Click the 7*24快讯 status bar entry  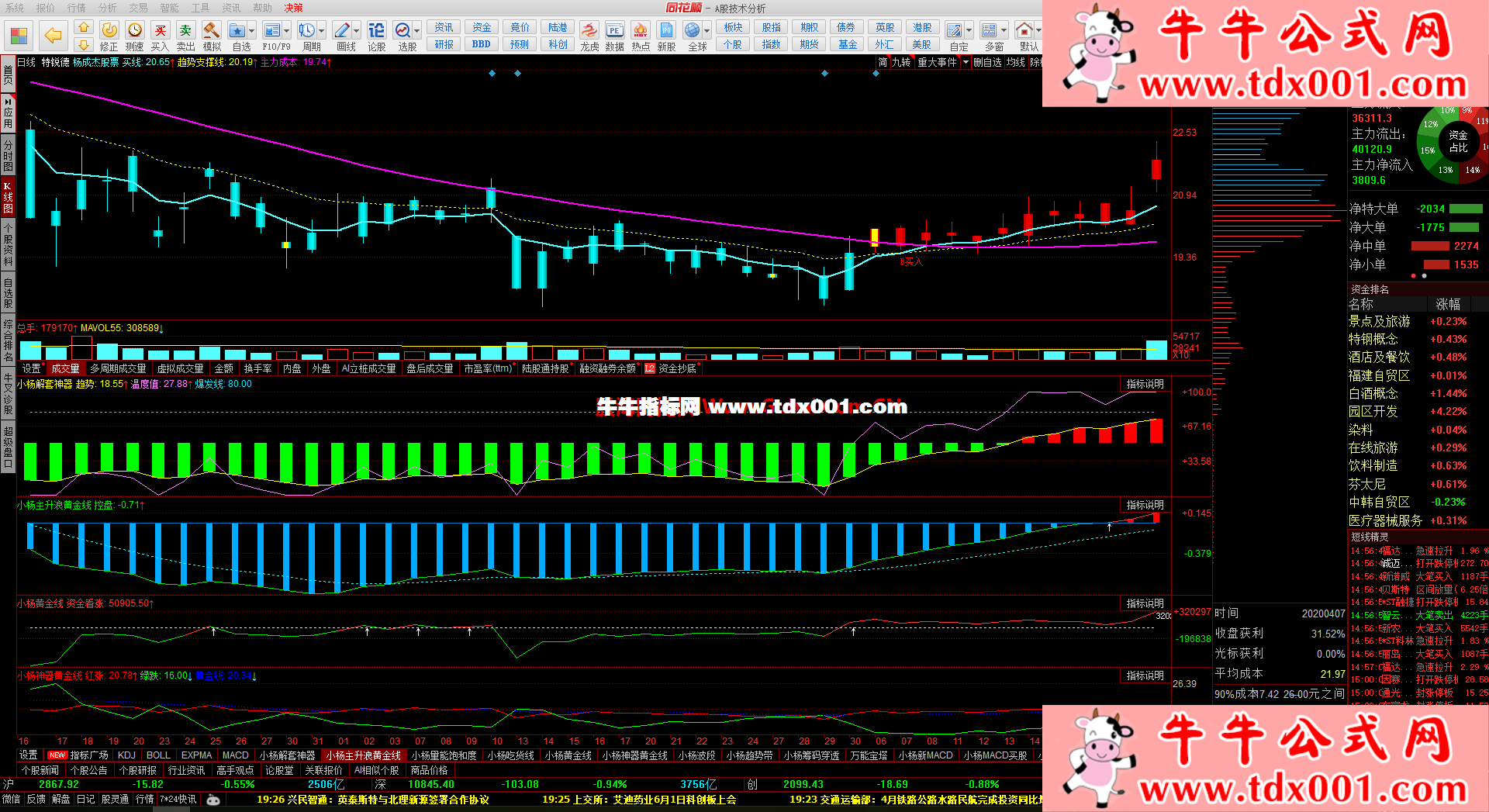tap(178, 800)
